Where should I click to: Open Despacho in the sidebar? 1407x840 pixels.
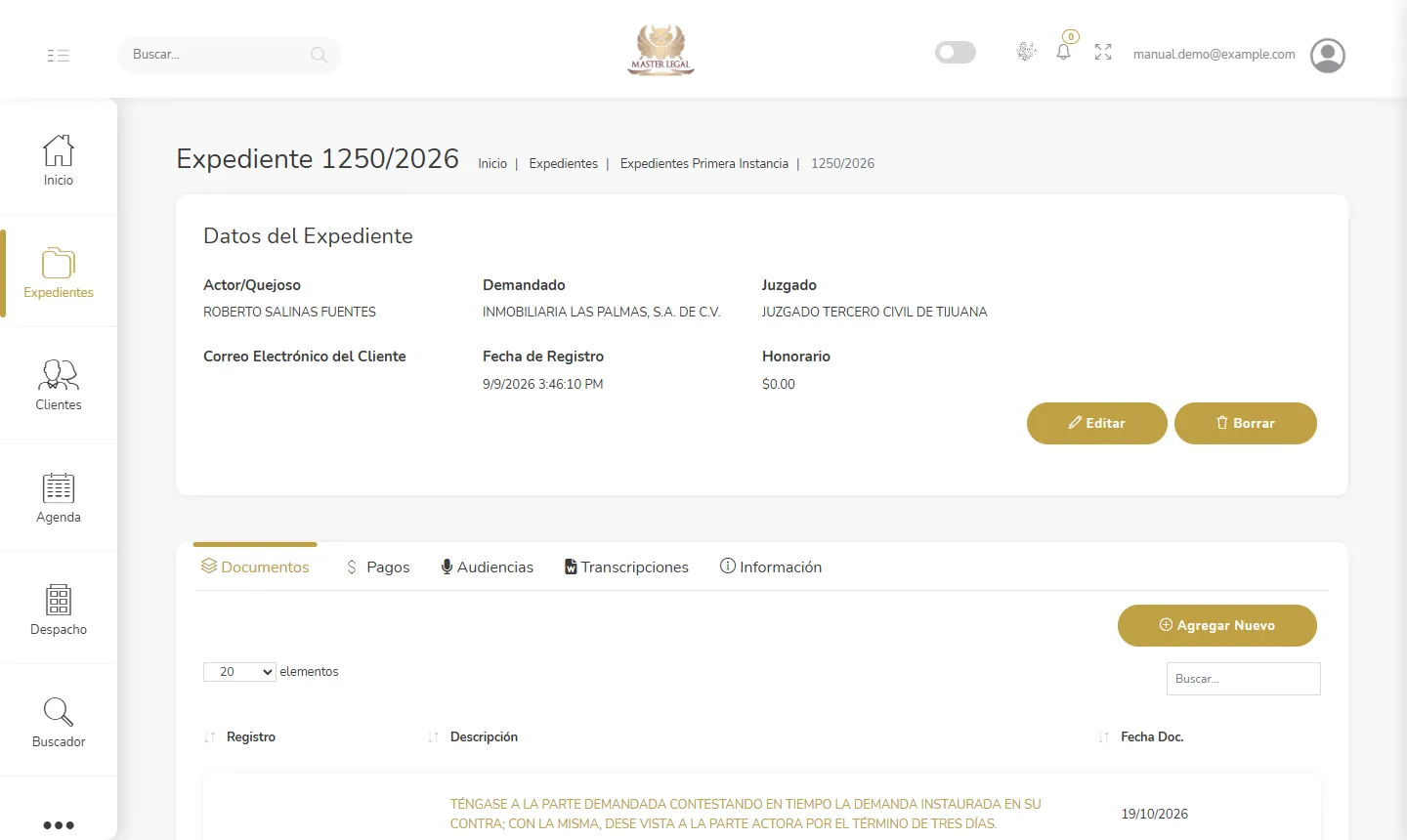(x=59, y=609)
